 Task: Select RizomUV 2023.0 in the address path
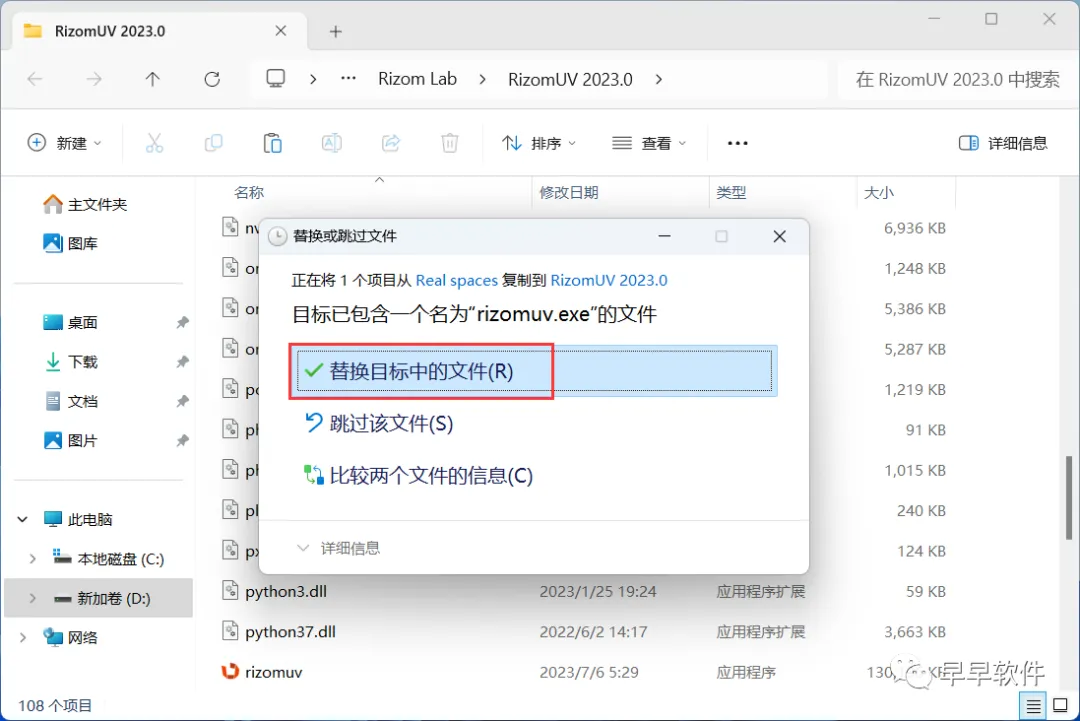point(570,79)
